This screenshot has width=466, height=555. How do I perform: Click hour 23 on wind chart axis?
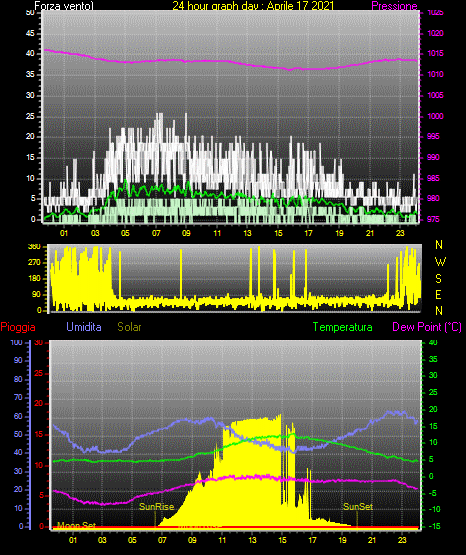coord(400,233)
